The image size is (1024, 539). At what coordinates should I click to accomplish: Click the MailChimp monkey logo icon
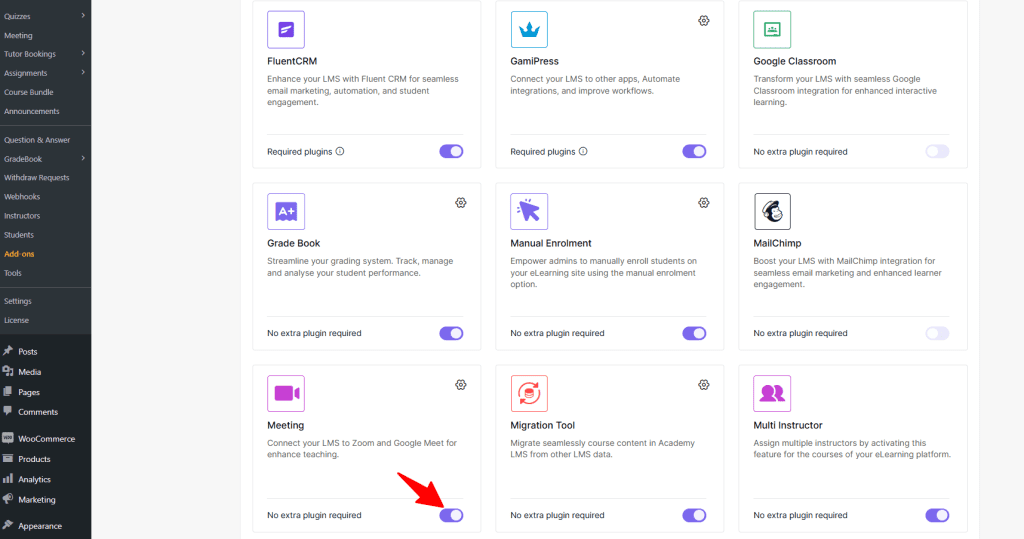pos(772,212)
